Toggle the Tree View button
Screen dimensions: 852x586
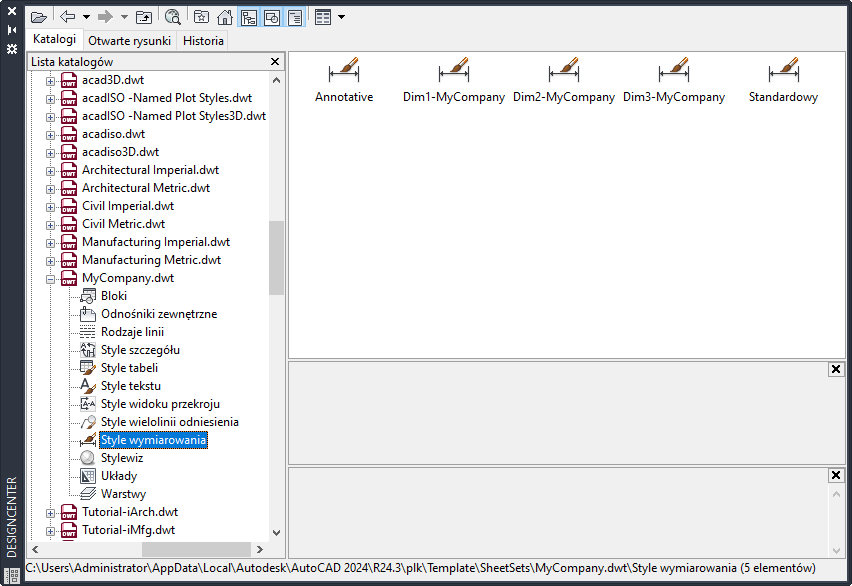pyautogui.click(x=249, y=17)
